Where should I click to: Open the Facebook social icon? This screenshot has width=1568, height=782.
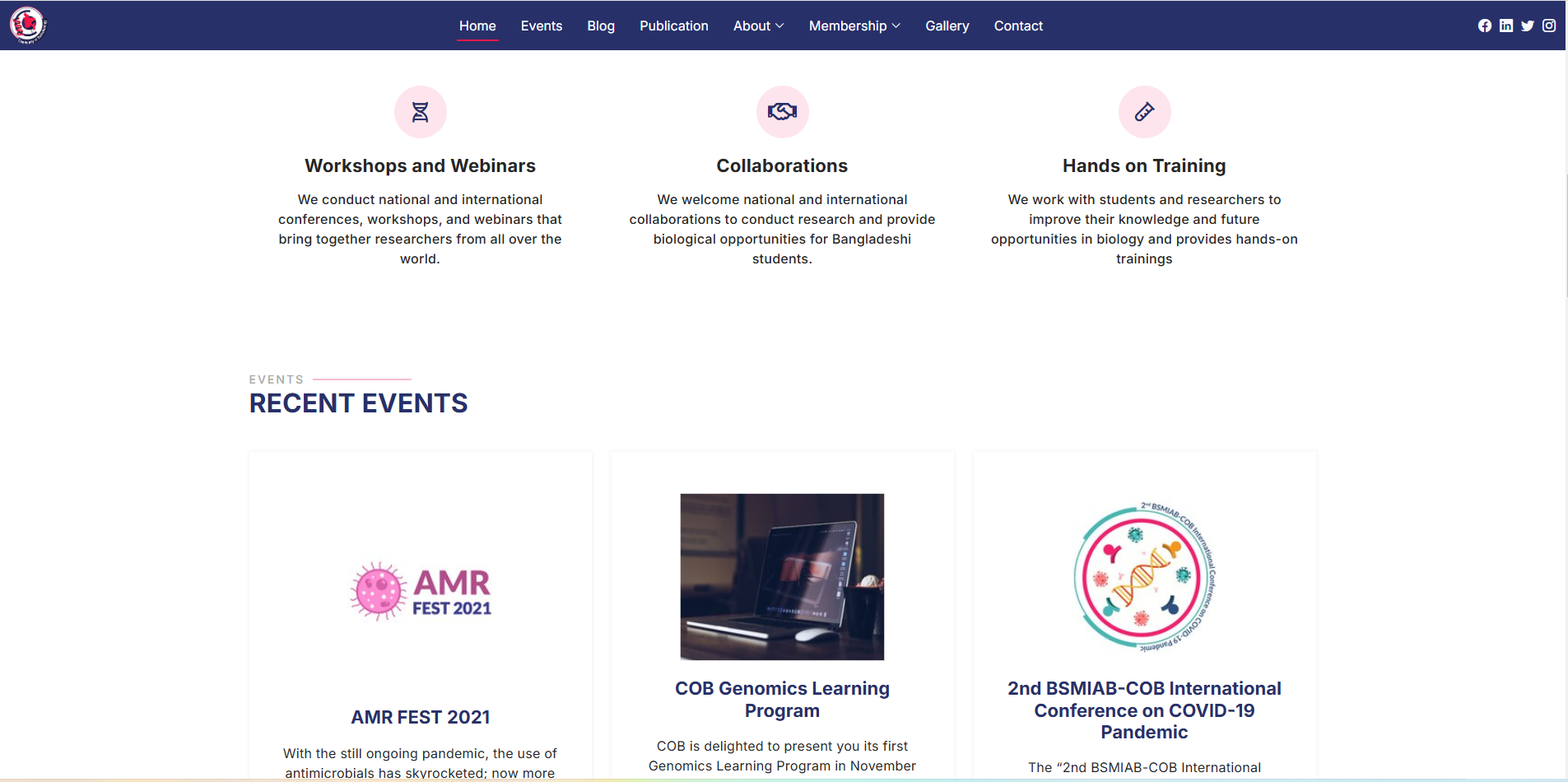[x=1485, y=26]
